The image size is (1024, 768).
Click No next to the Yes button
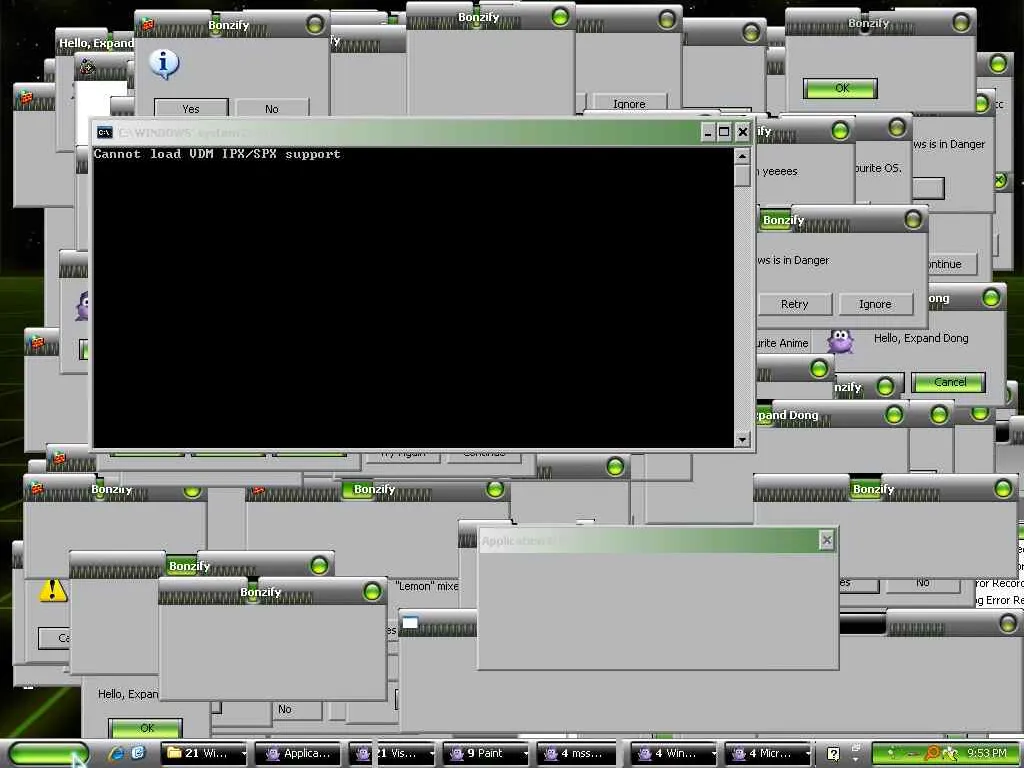(272, 108)
